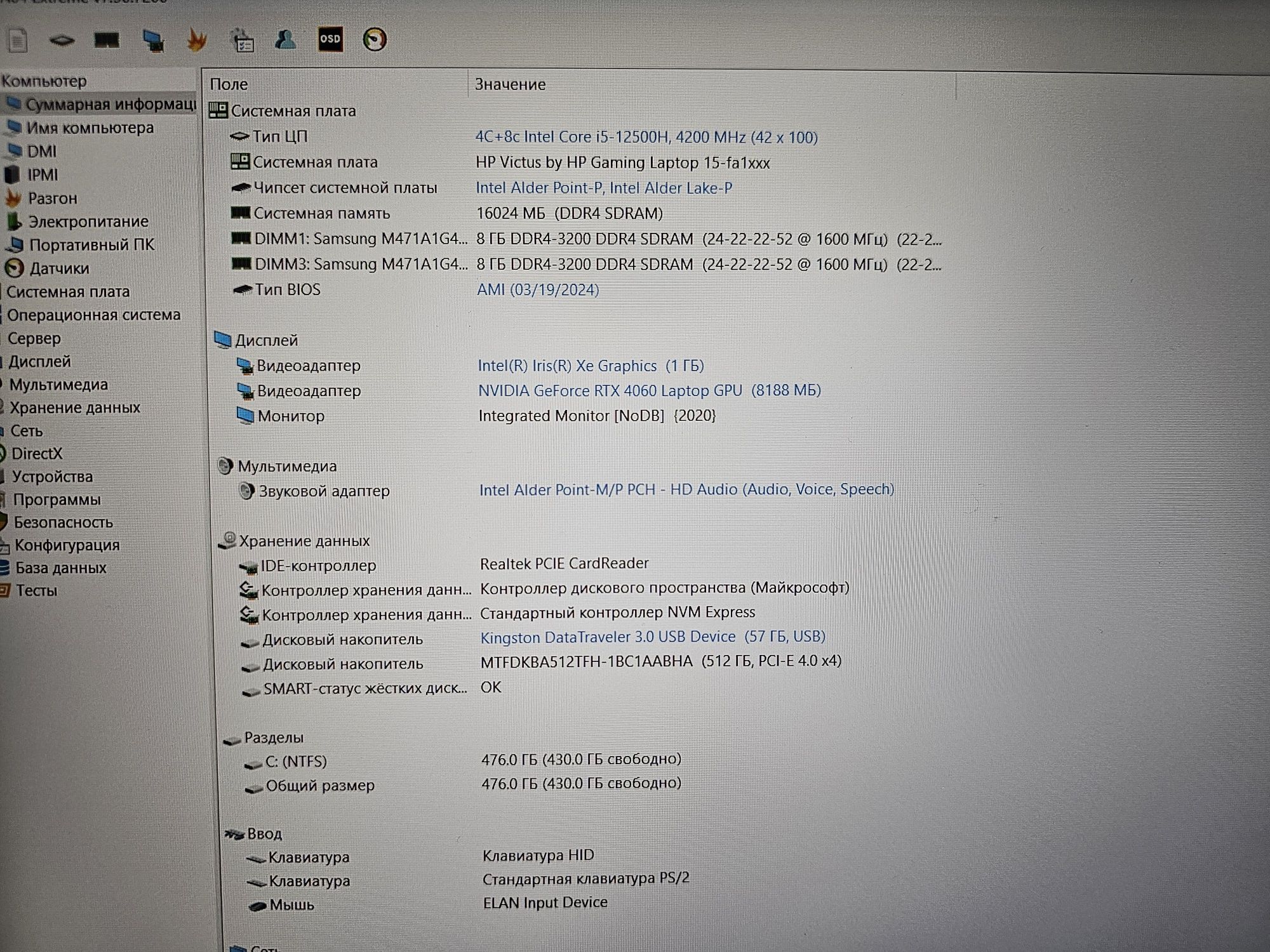Click the Хранение данных group header icon
Viewport: 1270px width, 952px height.
click(x=227, y=540)
